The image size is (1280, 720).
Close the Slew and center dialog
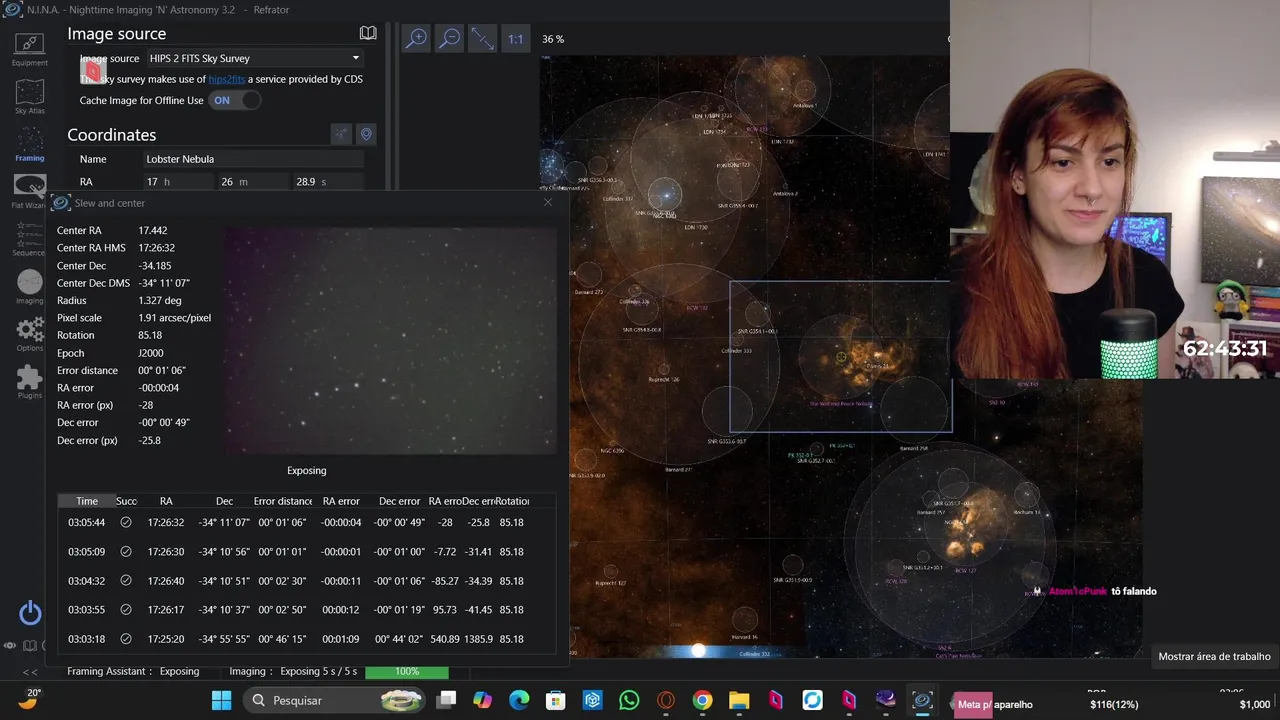[547, 202]
